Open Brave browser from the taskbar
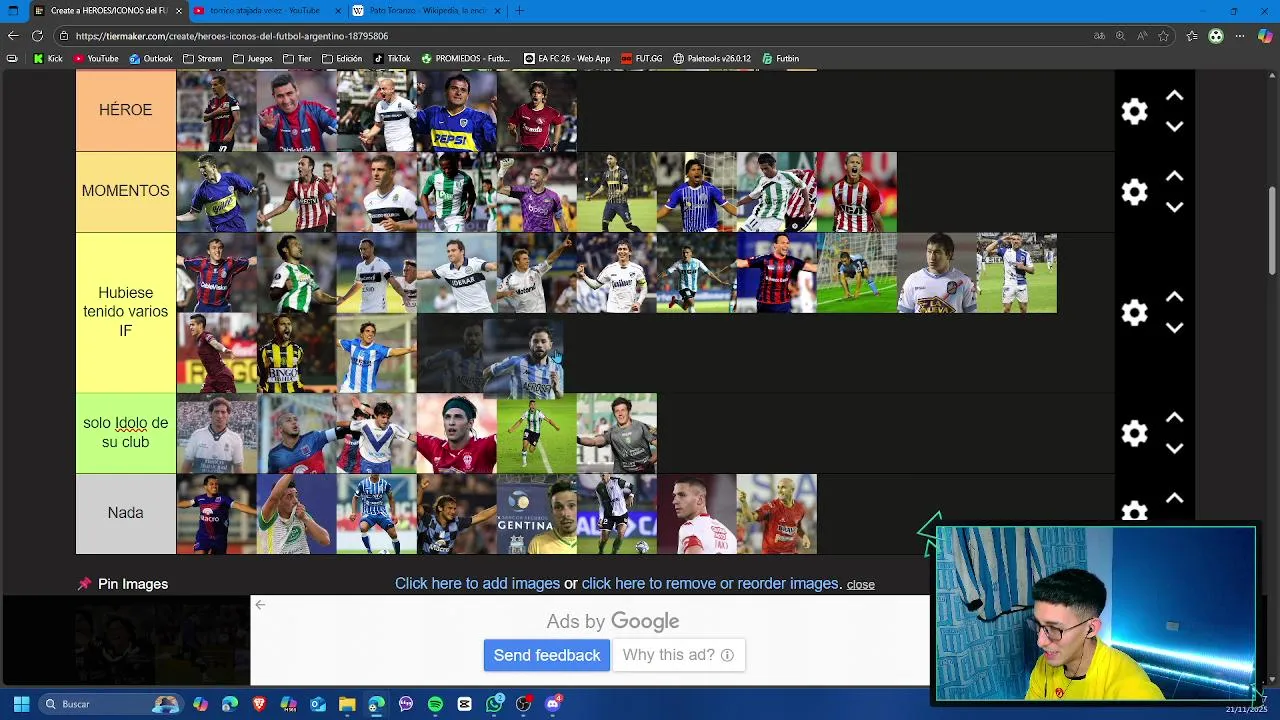The width and height of the screenshot is (1280, 720). point(260,704)
